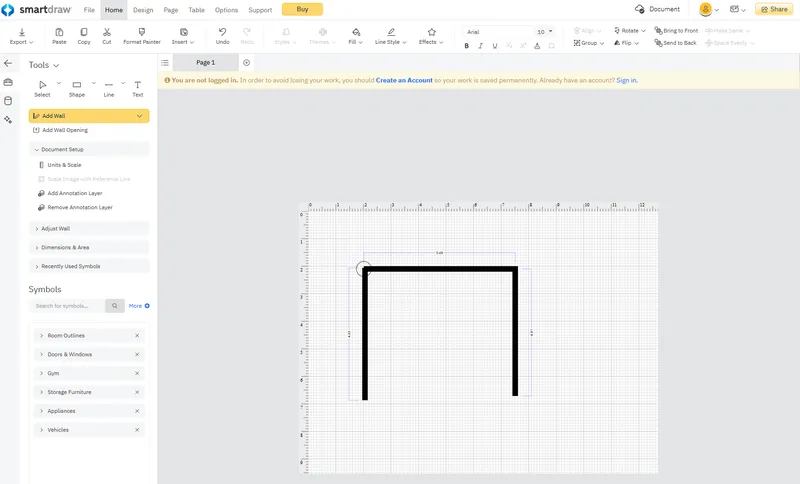Click Remove Annotation Layer

tap(76, 208)
